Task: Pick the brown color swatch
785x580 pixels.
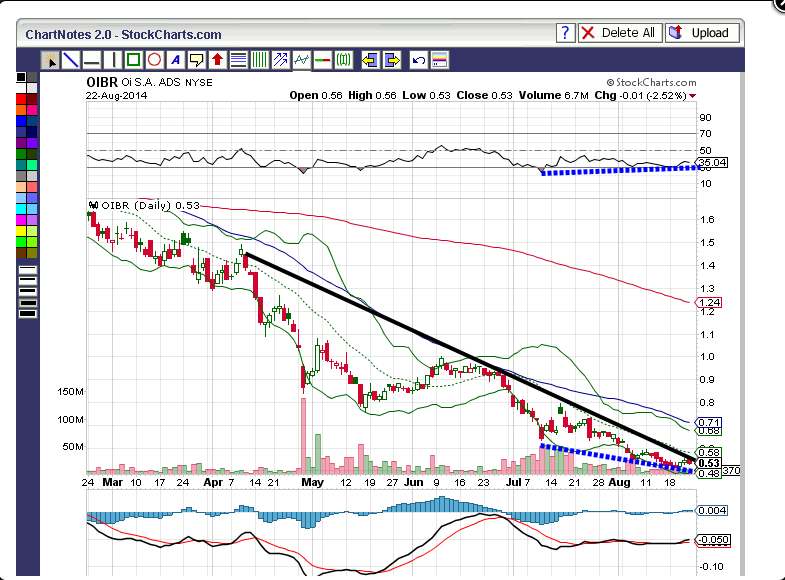Action: click(x=21, y=253)
